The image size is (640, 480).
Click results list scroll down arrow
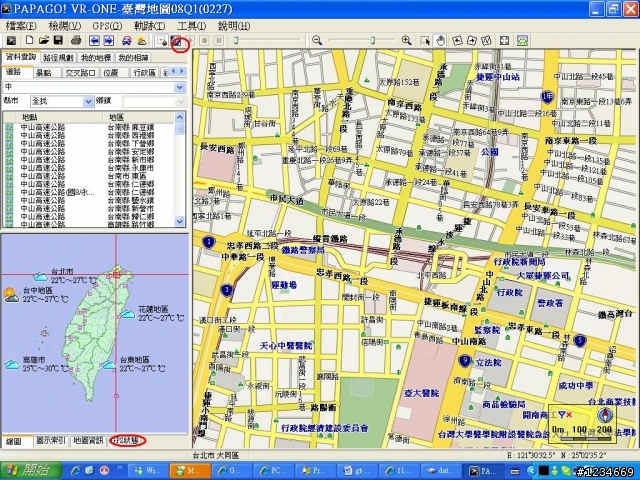pos(180,221)
